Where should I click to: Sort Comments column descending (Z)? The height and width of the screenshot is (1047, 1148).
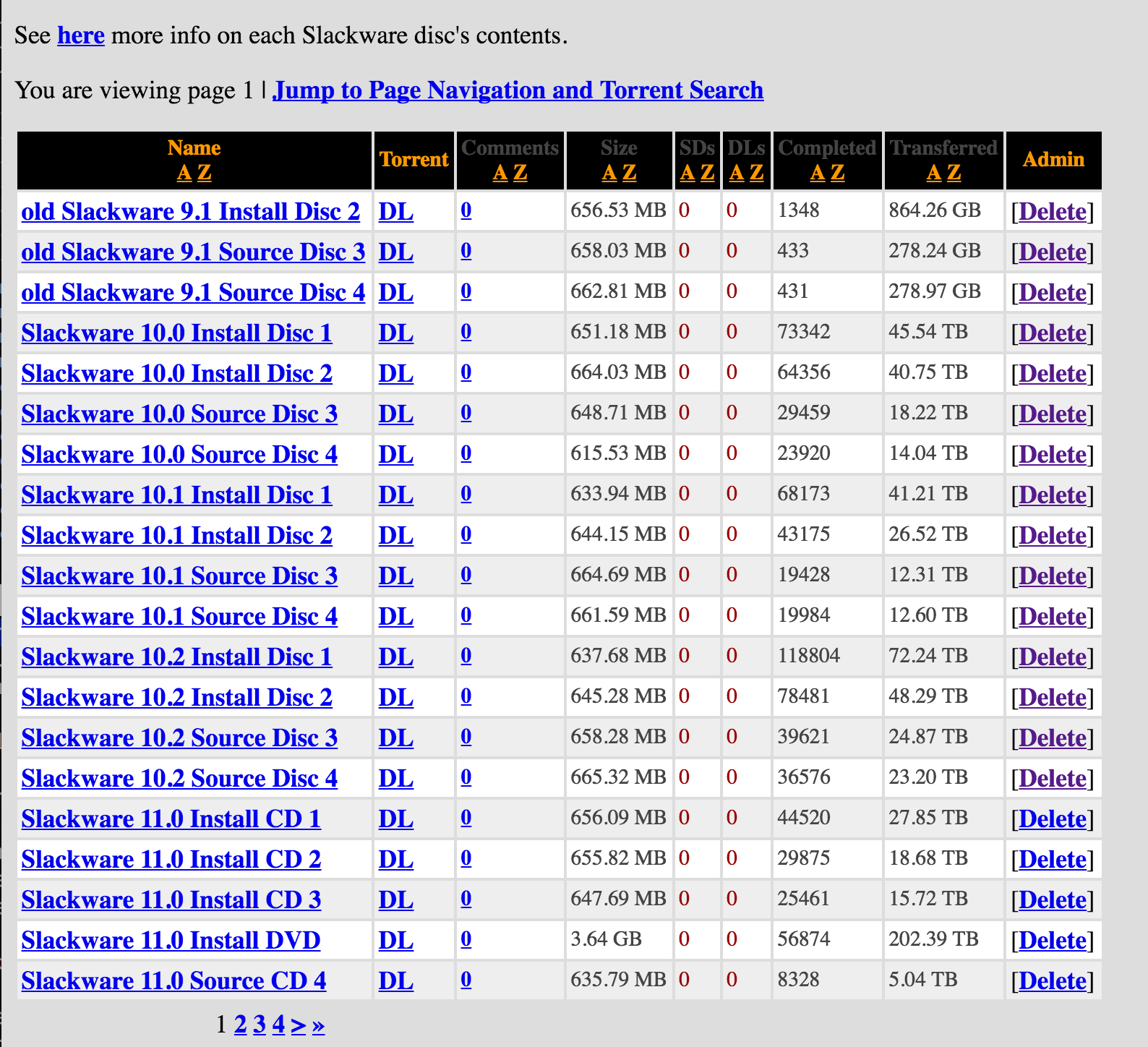(x=521, y=173)
